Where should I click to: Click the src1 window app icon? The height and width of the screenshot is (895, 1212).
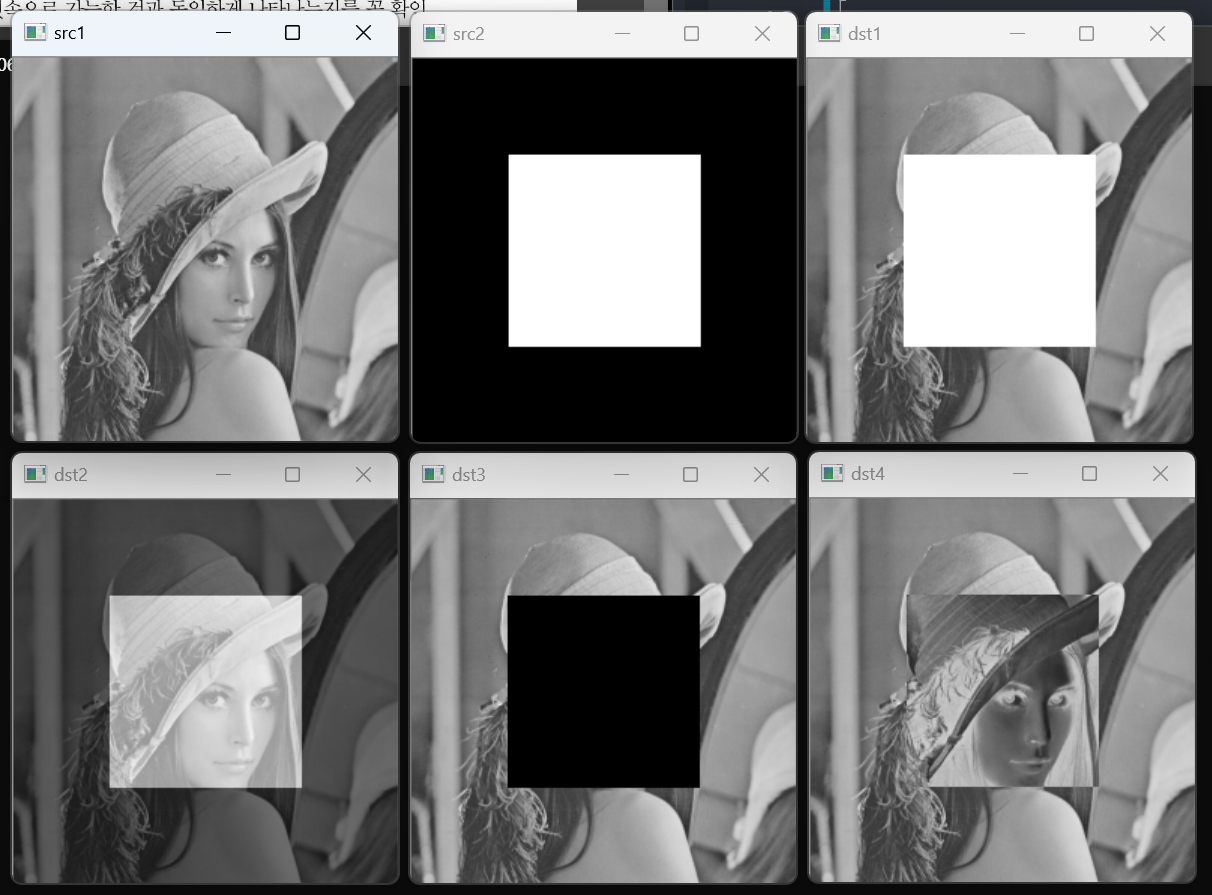pos(35,33)
